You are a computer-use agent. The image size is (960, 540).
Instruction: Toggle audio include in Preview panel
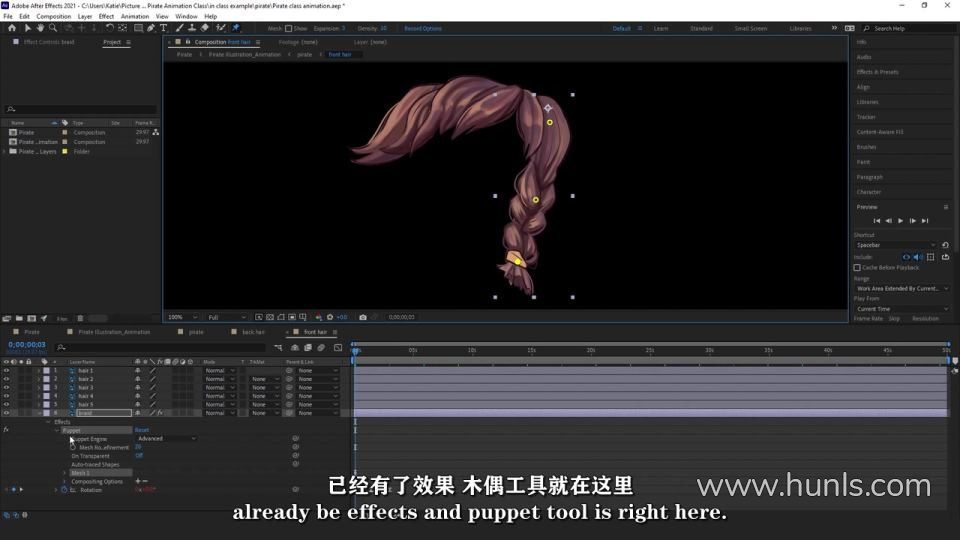(918, 257)
